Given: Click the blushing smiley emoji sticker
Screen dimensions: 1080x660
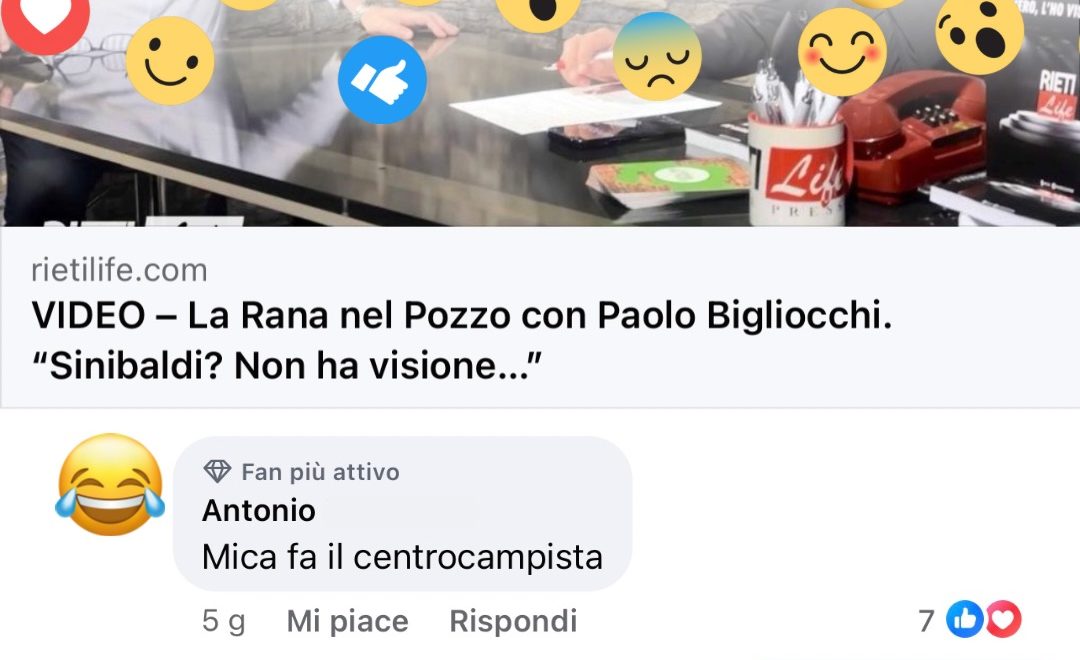Looking at the screenshot, I should coord(842,52).
